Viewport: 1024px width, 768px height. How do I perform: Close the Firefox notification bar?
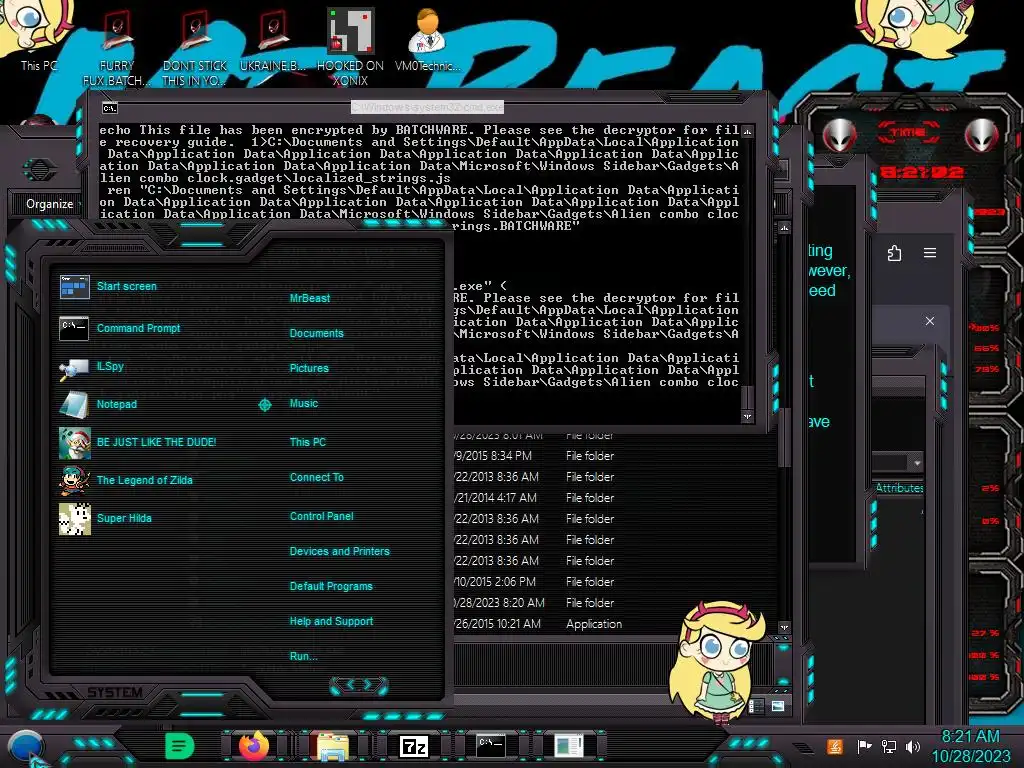930,321
